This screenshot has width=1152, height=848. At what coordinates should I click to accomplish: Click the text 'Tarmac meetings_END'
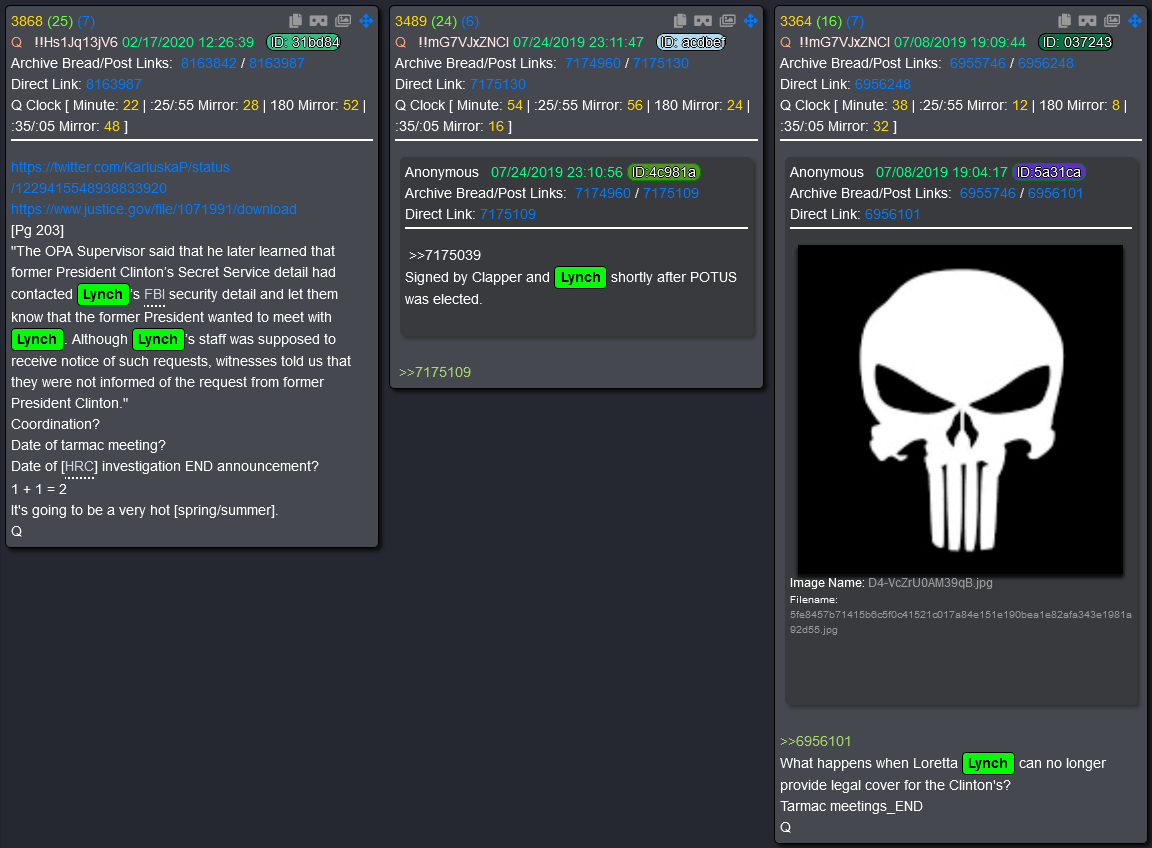852,807
